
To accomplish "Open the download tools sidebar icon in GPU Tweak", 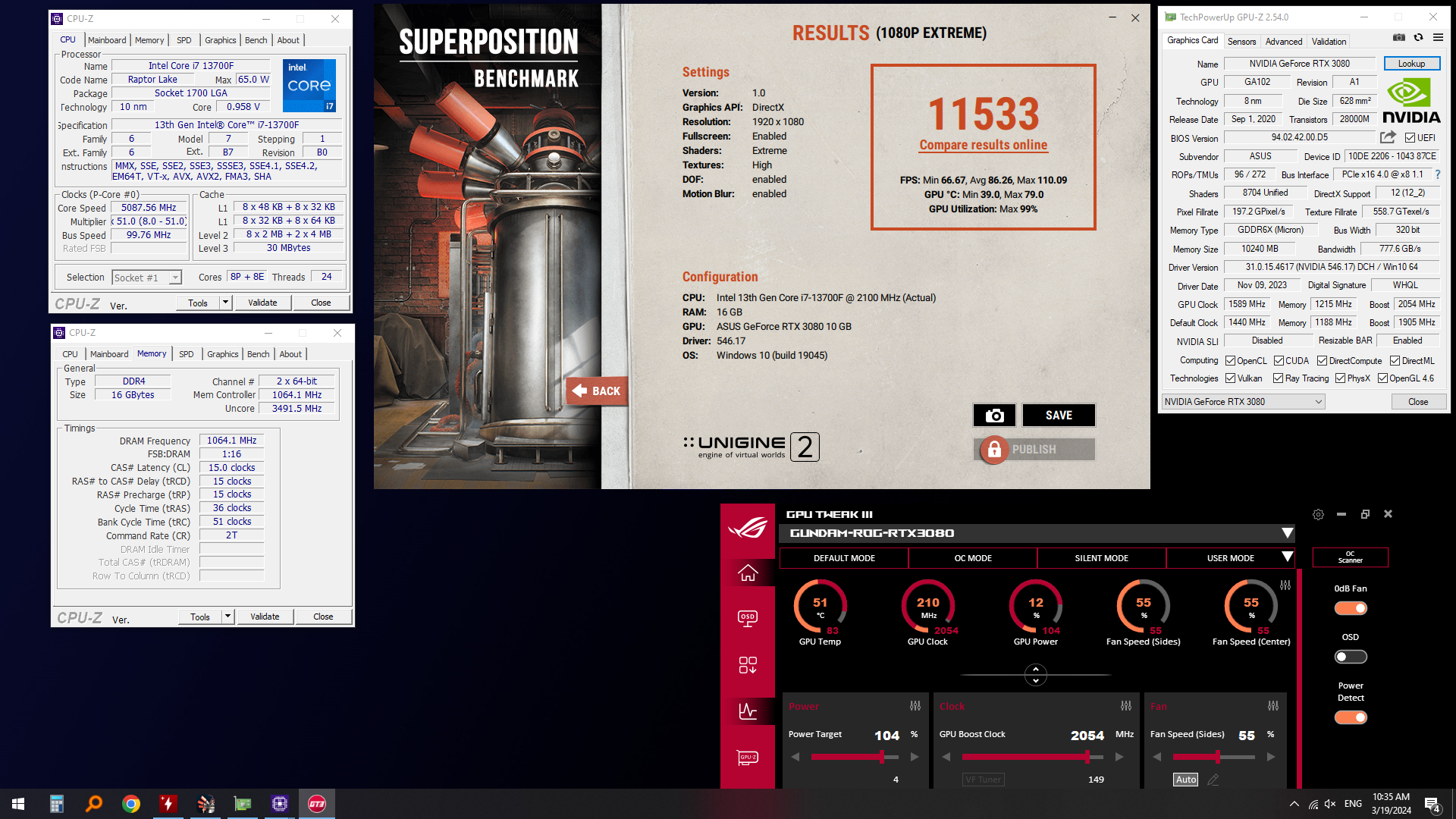I will click(x=748, y=665).
